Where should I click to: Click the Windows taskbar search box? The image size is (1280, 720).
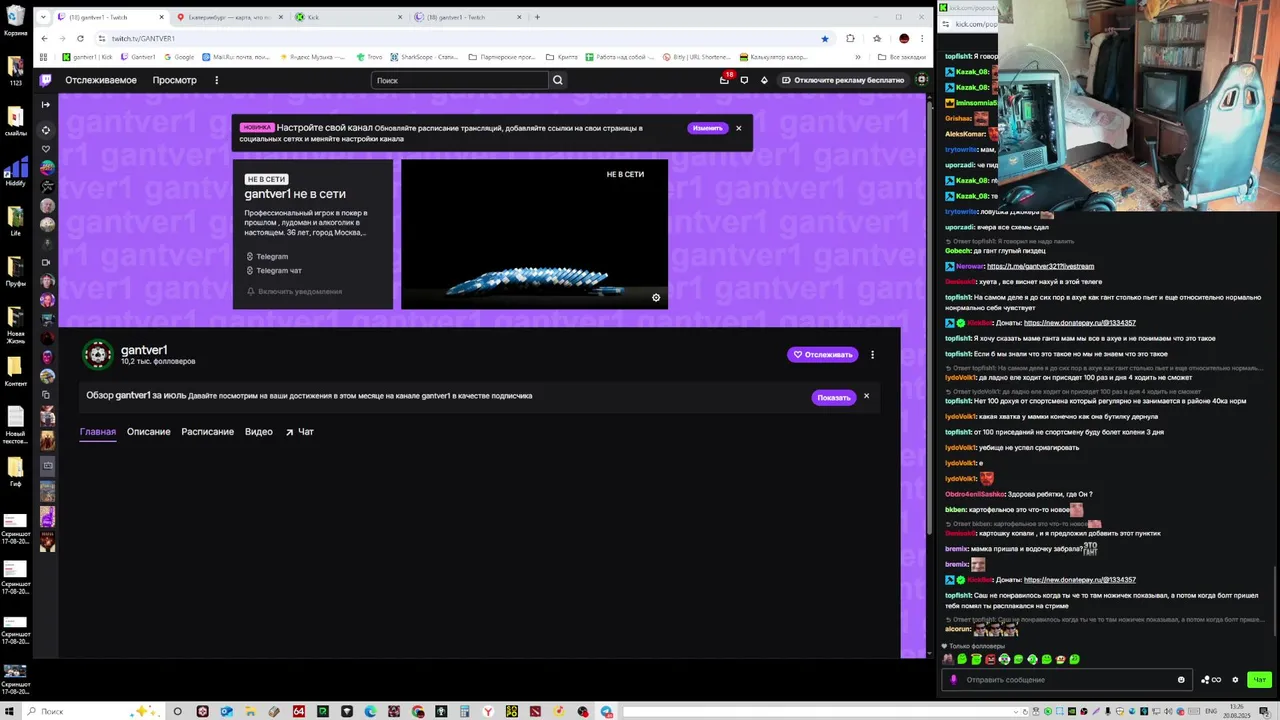pos(75,711)
